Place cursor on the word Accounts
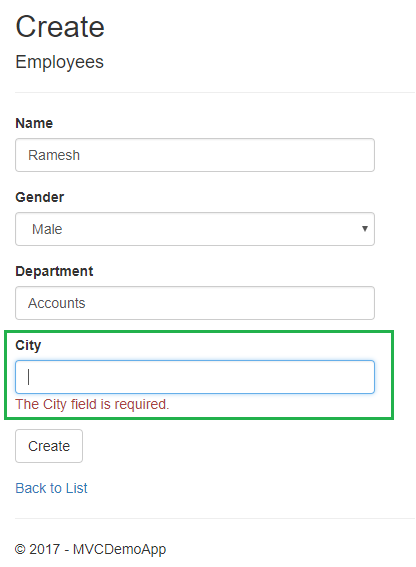The width and height of the screenshot is (416, 567). coord(56,303)
